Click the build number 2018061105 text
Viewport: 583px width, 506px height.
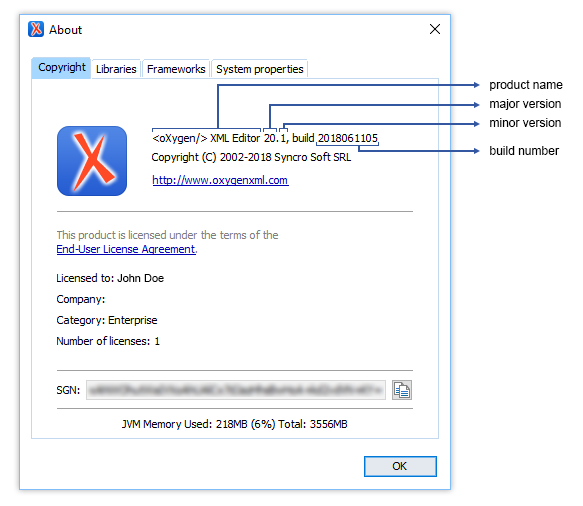[348, 138]
